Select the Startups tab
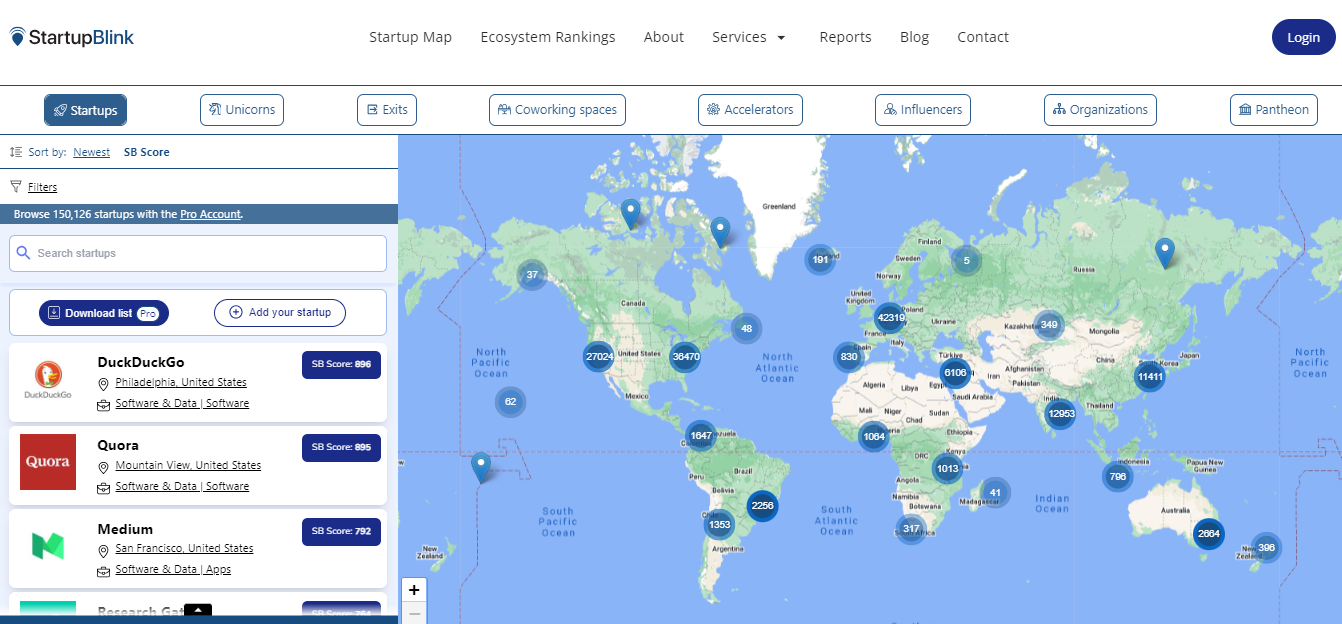This screenshot has height=624, width=1342. pos(86,110)
